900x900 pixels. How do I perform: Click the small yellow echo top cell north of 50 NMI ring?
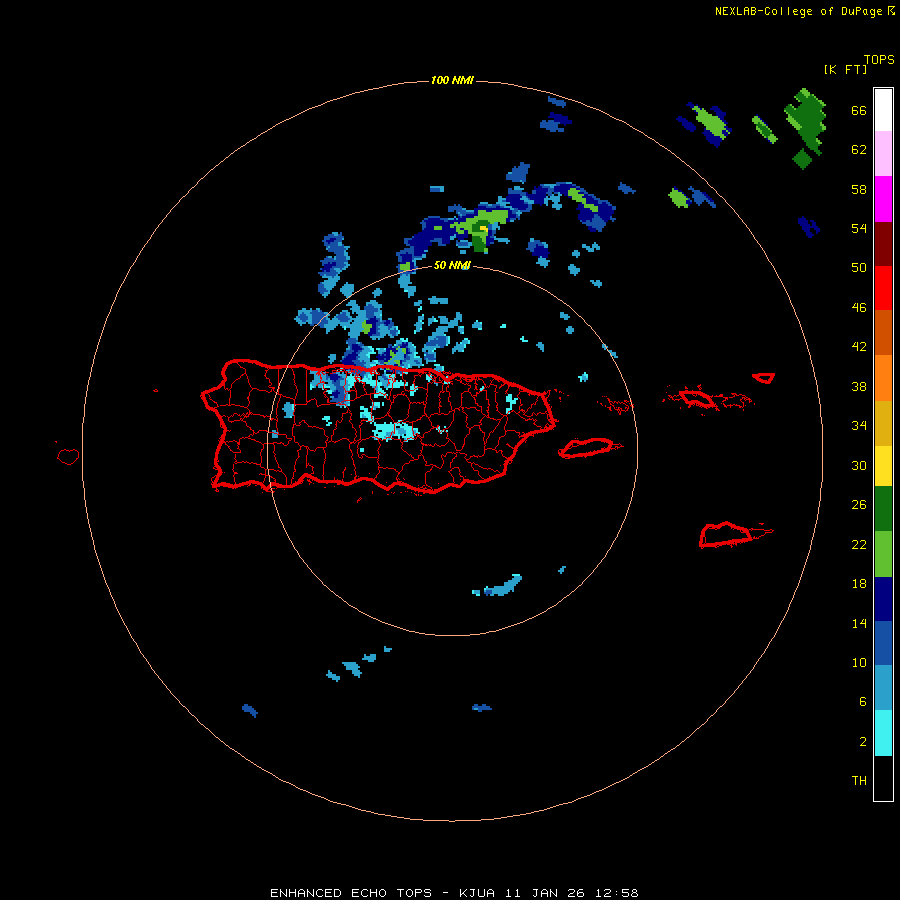point(483,229)
